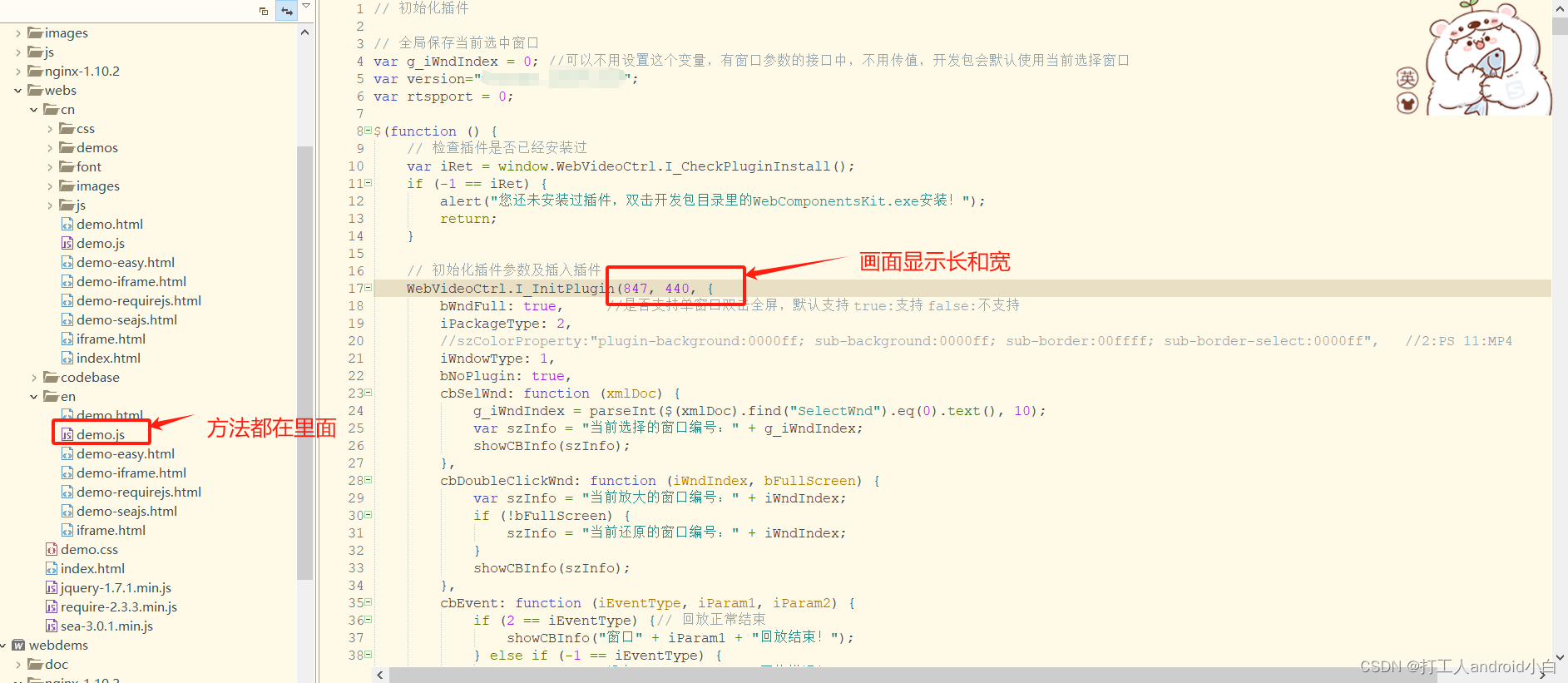The width and height of the screenshot is (1568, 683).
Task: Select demo.js file icon under cn
Action: click(x=67, y=244)
